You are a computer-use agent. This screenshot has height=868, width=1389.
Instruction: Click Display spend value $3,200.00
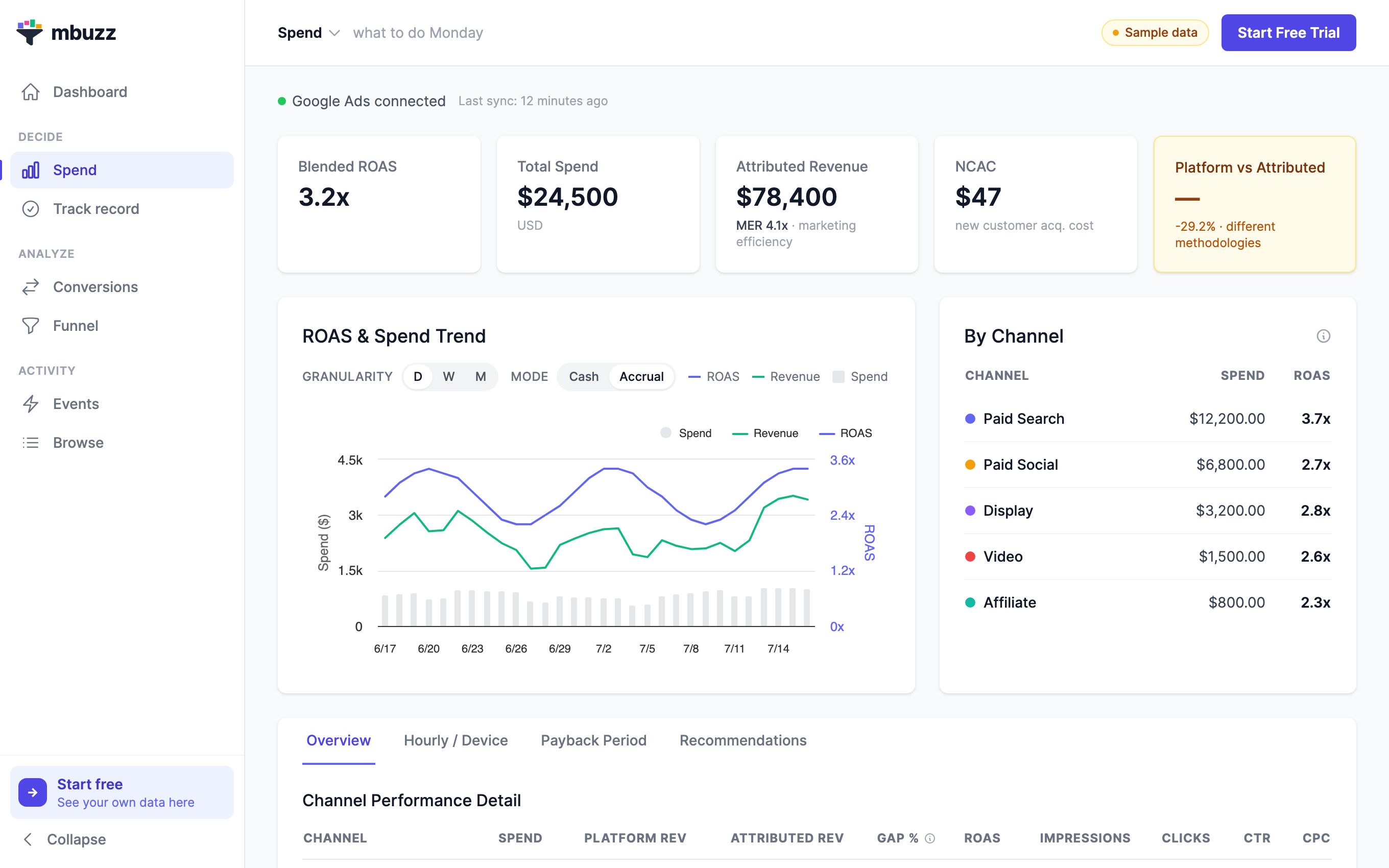1230,511
